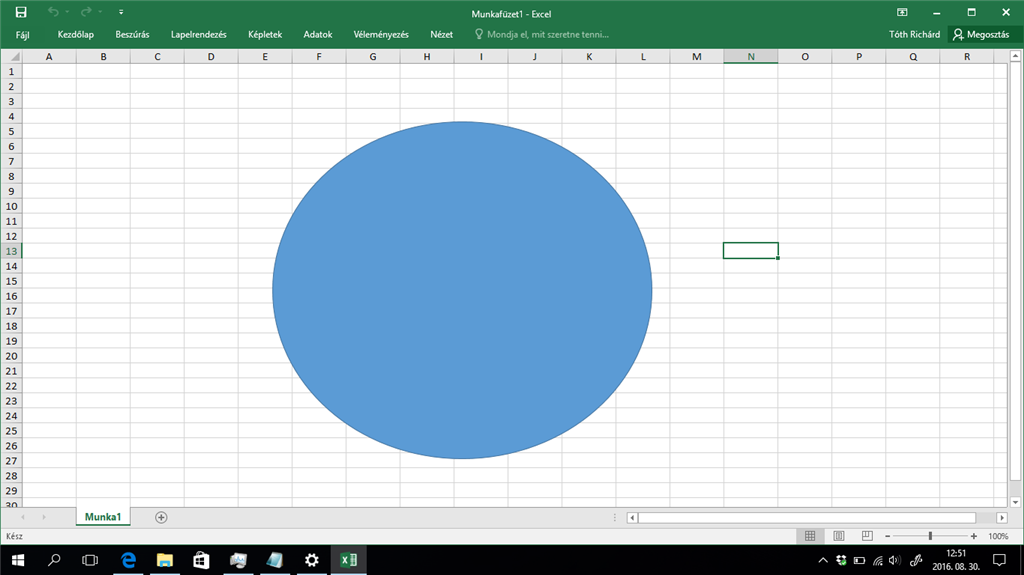Switch to the Beszúrás ribbon tab
Viewport: 1024px width, 575px height.
pos(133,35)
